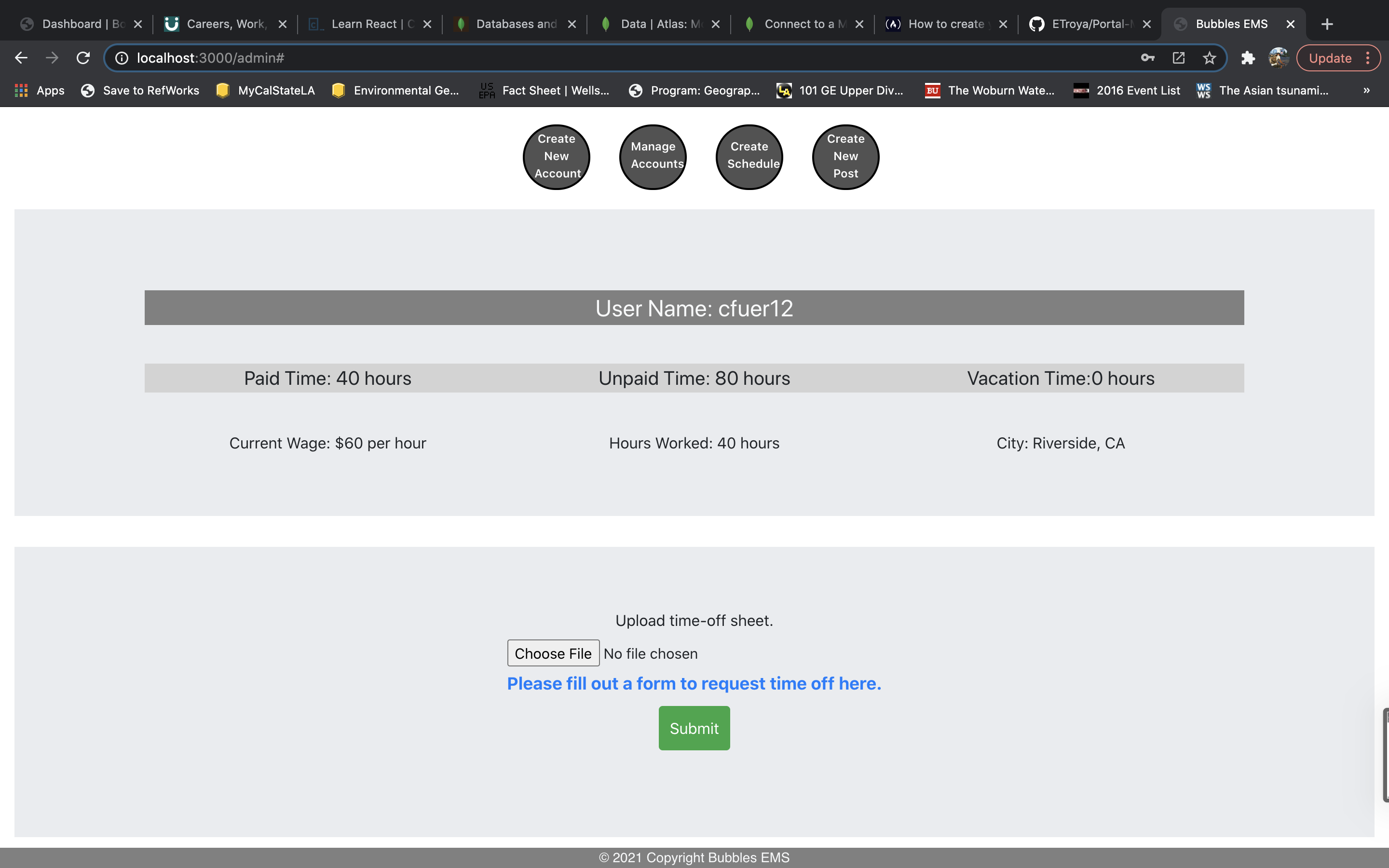Click the site info icon before localhost
This screenshot has height=868, width=1389.
tap(122, 58)
